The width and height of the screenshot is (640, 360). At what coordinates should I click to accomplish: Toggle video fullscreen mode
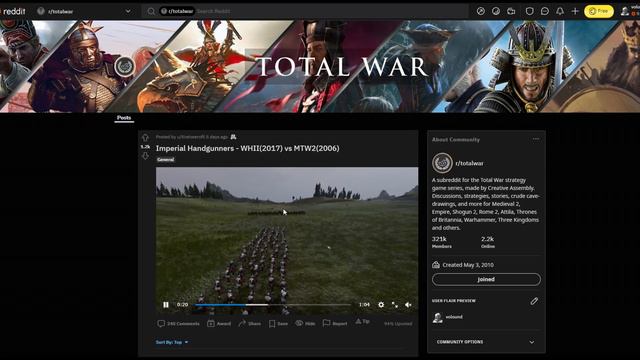tap(395, 304)
